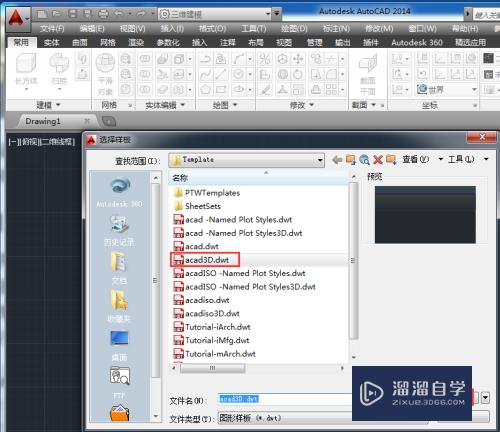Open the Autodesk 360 location in places sidebar
This screenshot has height=432, width=500.
(x=119, y=193)
